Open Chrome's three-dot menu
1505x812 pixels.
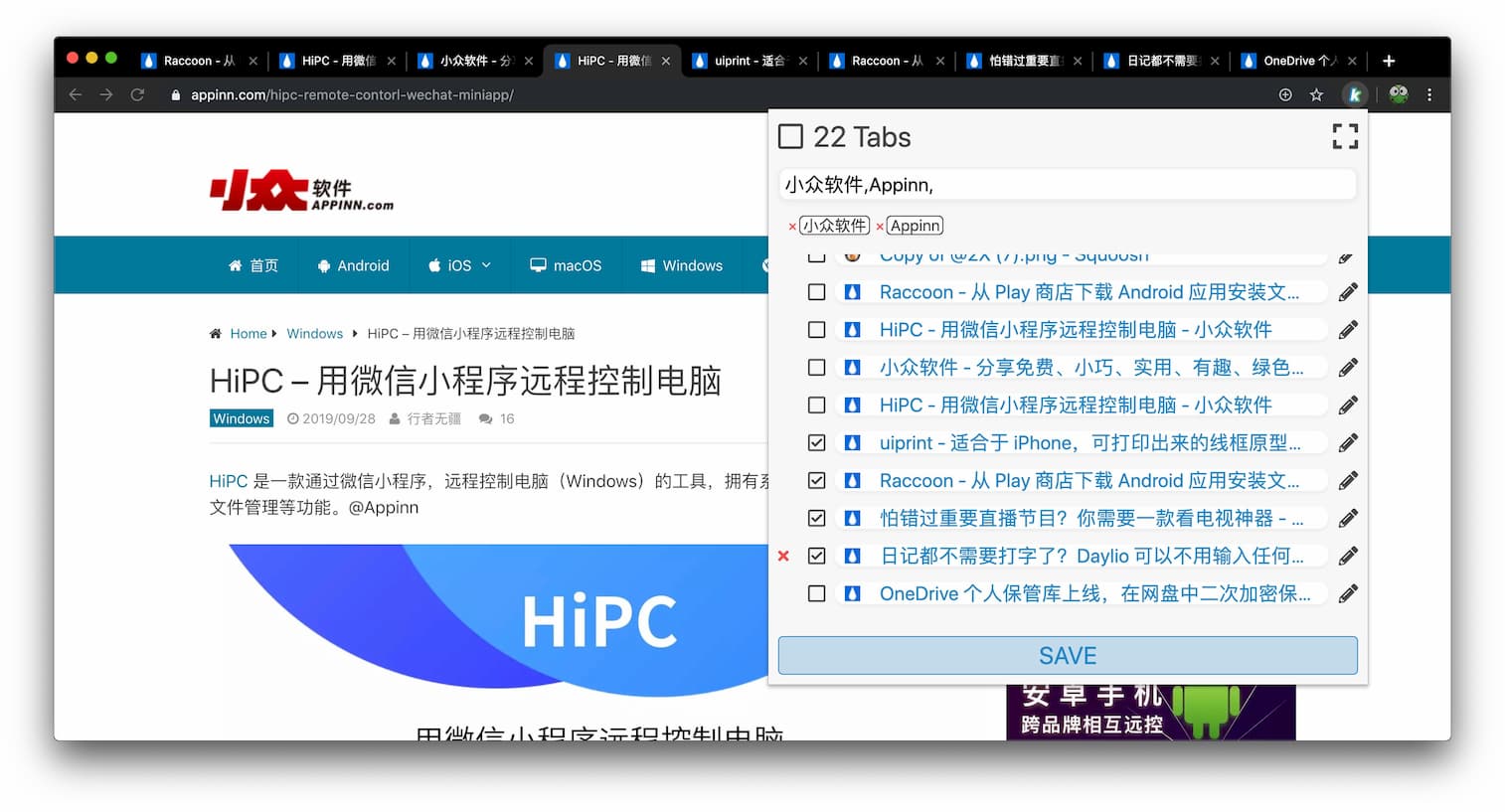(1429, 94)
